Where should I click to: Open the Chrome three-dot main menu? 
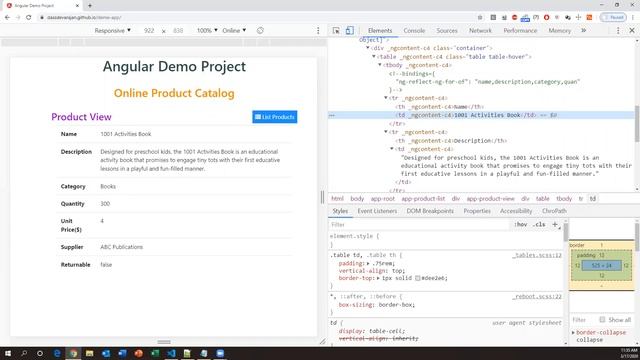pyautogui.click(x=633, y=18)
